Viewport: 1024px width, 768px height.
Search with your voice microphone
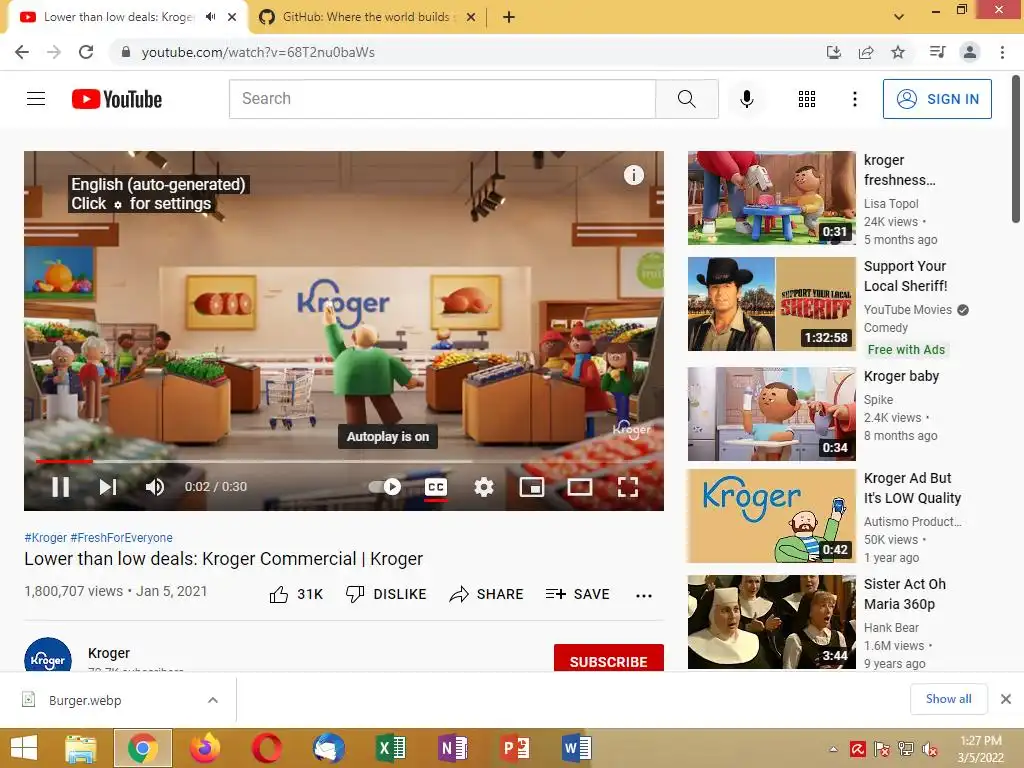tap(746, 99)
